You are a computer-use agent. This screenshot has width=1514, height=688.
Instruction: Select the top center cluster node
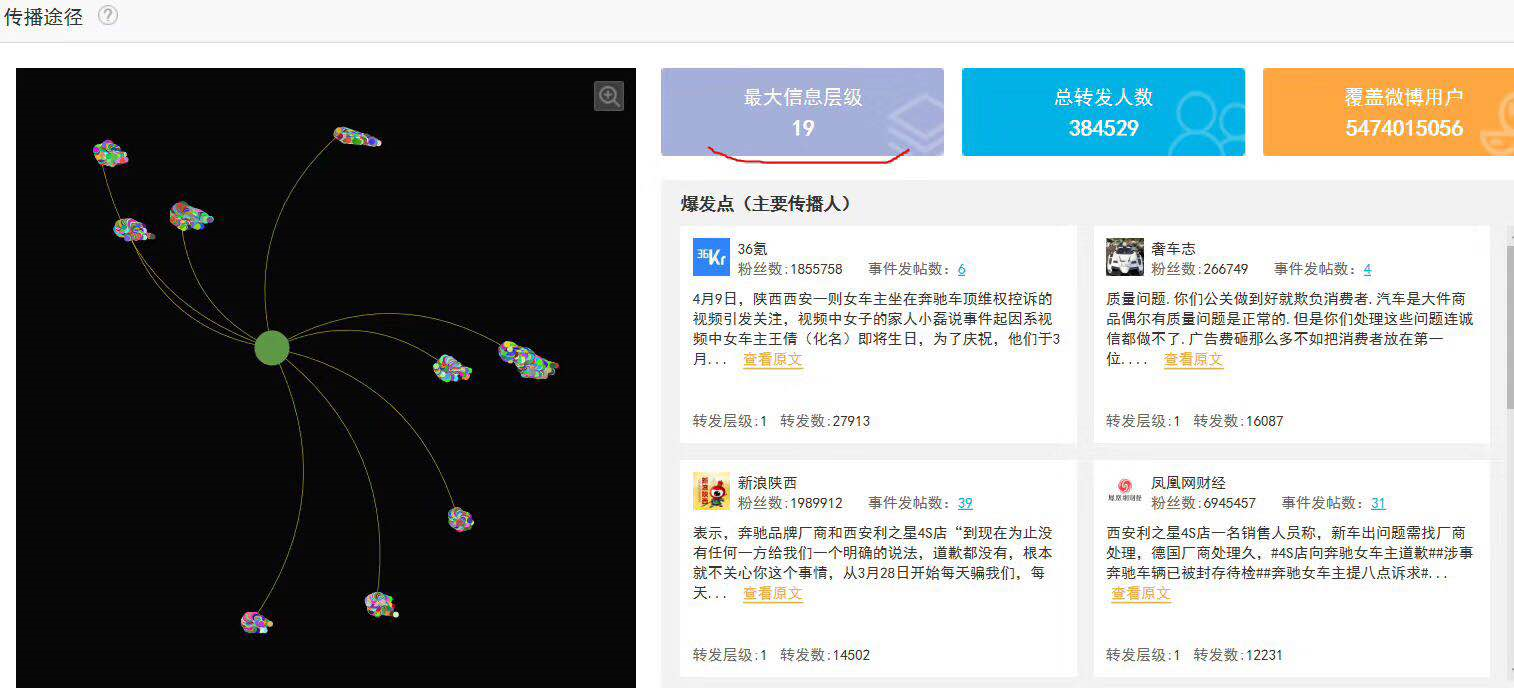click(357, 137)
